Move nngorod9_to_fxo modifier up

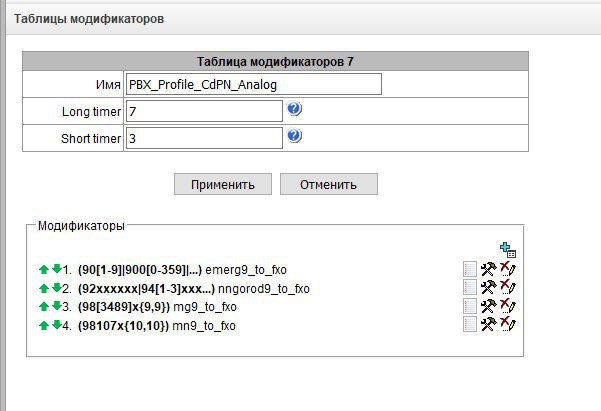tap(44, 288)
